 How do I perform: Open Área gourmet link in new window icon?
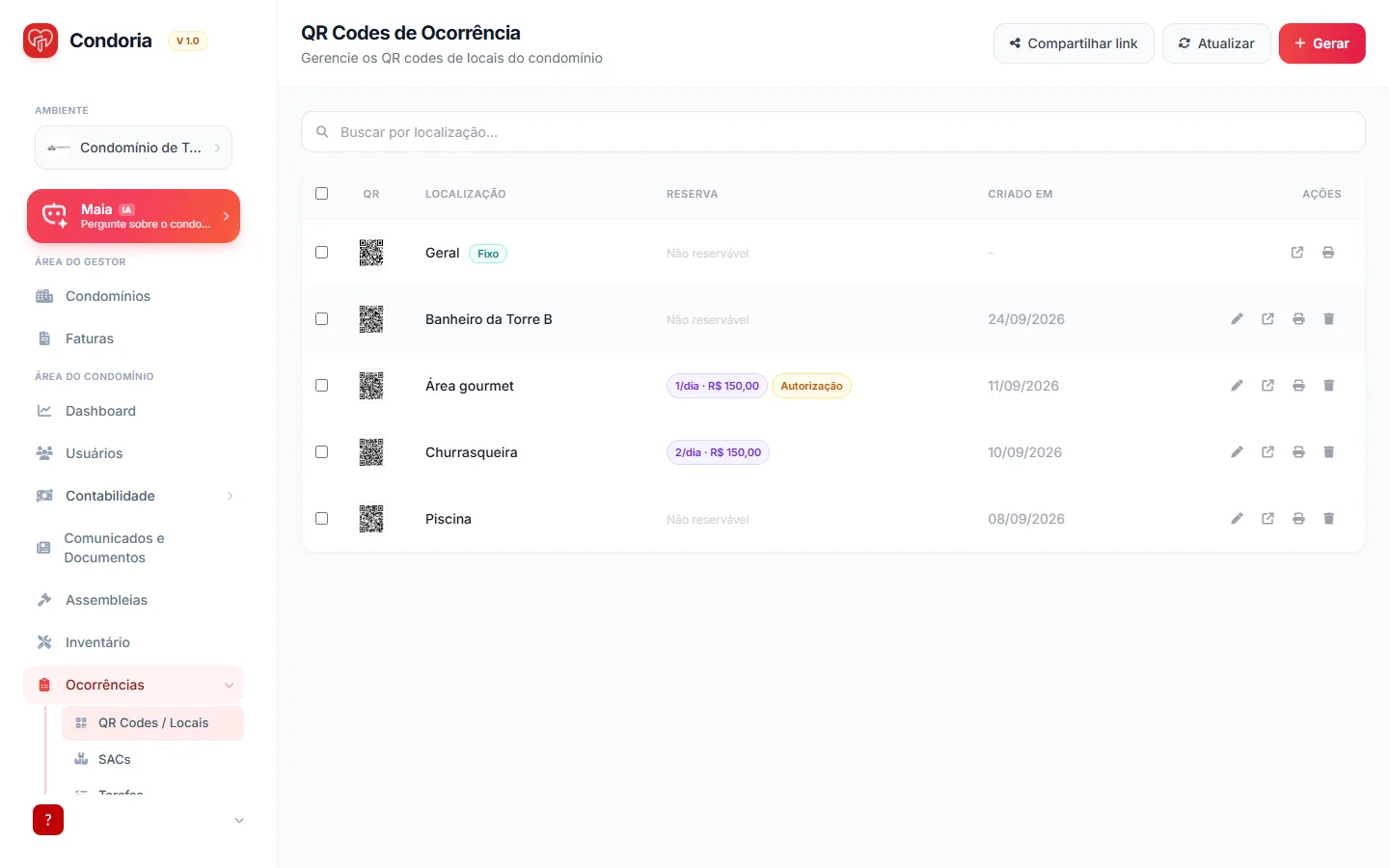(x=1267, y=386)
